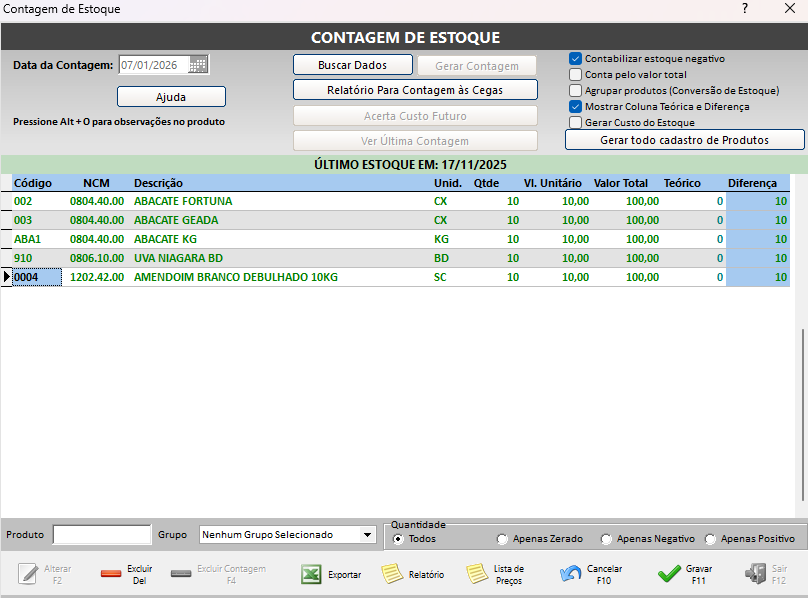Click the Diferença column header

(x=751, y=183)
